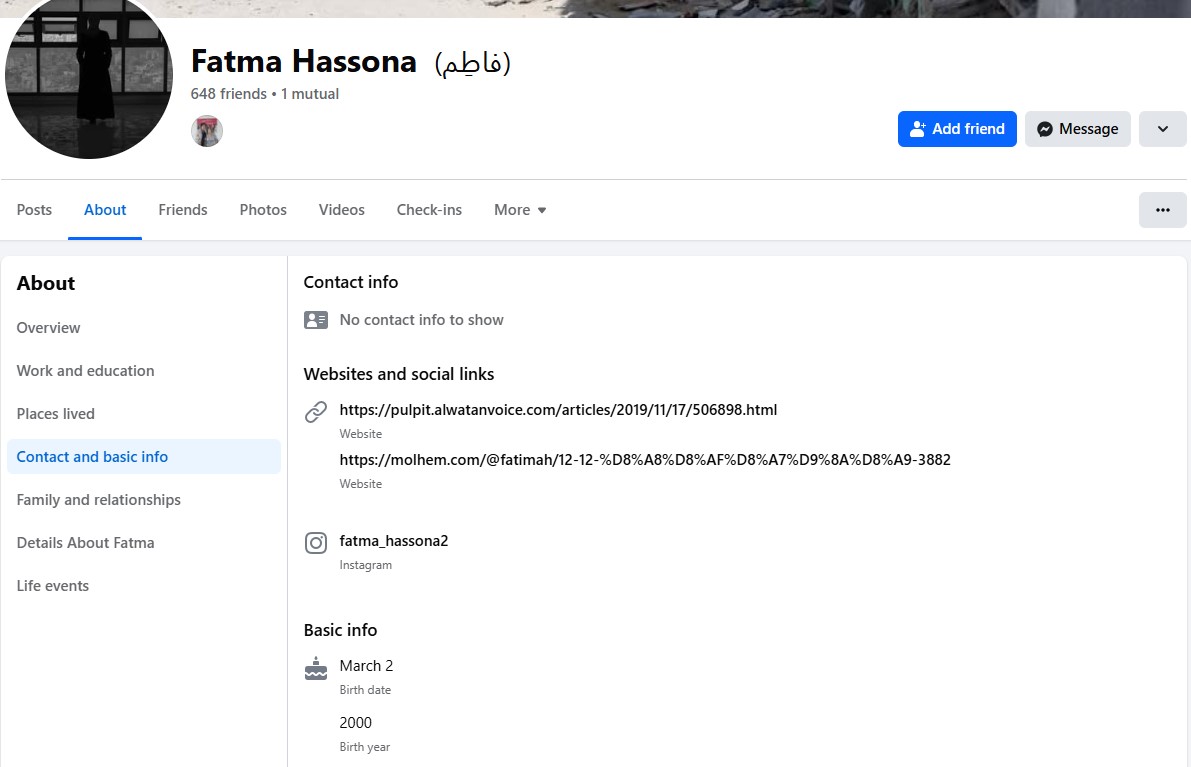Click the chain link icon next to websites

316,412
